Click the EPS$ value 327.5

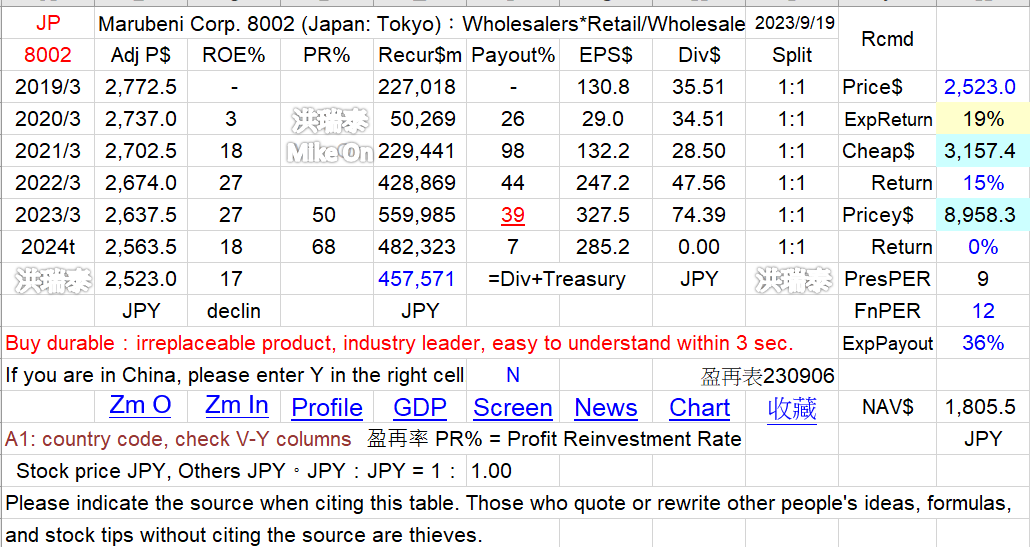(606, 215)
